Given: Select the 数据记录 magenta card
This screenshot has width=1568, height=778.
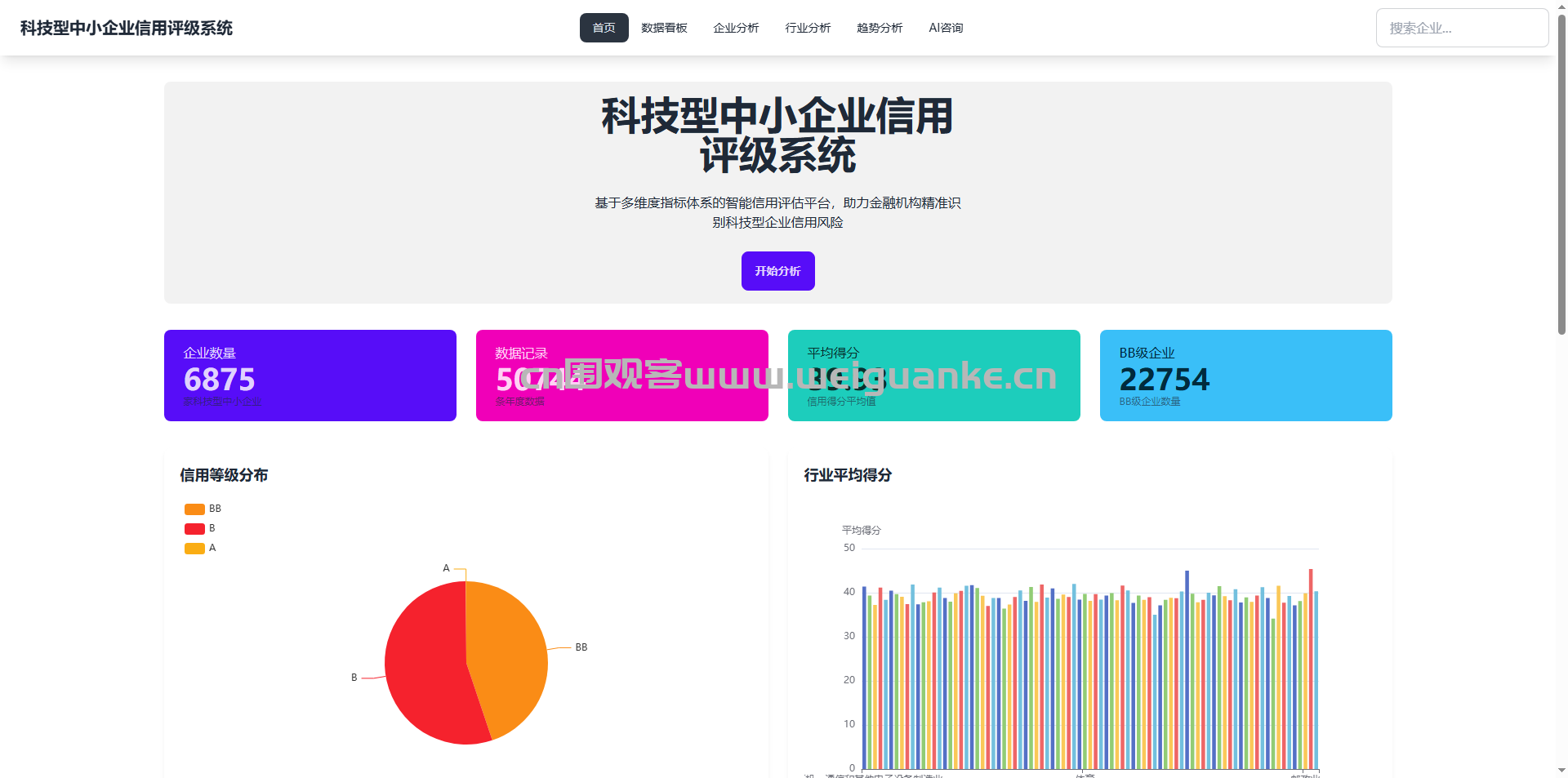Looking at the screenshot, I should click(x=621, y=376).
